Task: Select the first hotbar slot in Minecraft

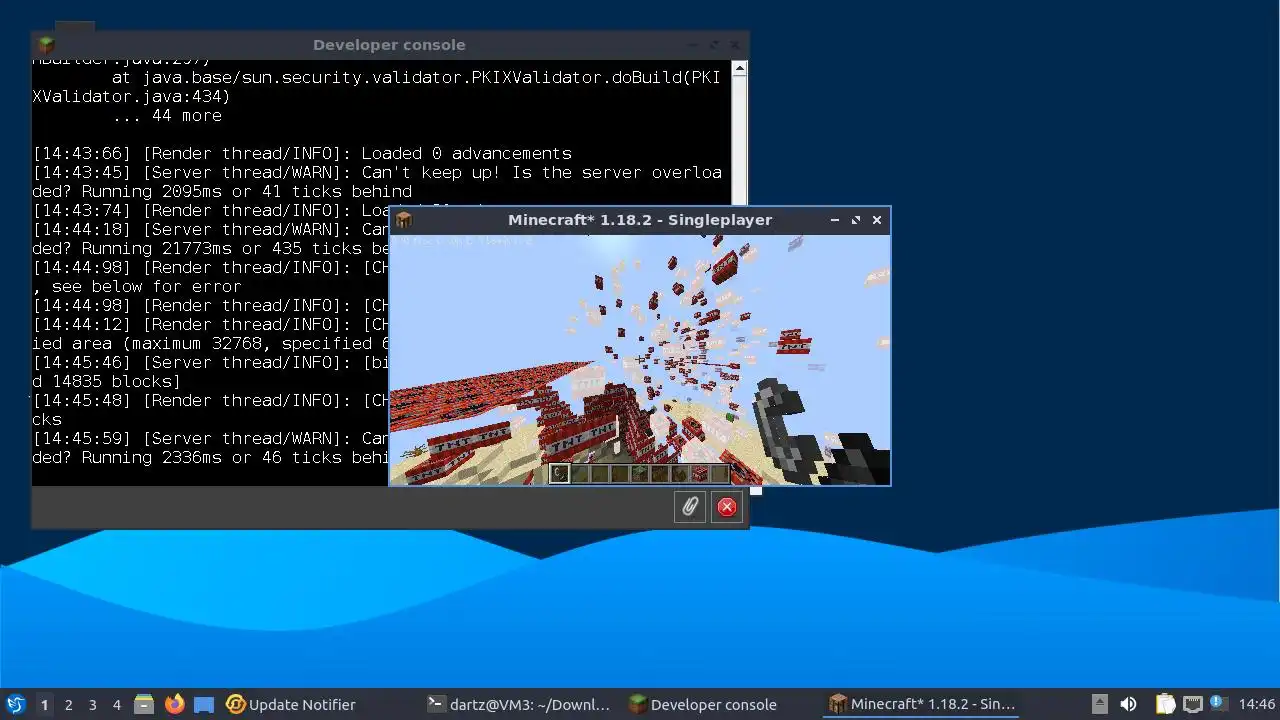Action: [x=559, y=473]
